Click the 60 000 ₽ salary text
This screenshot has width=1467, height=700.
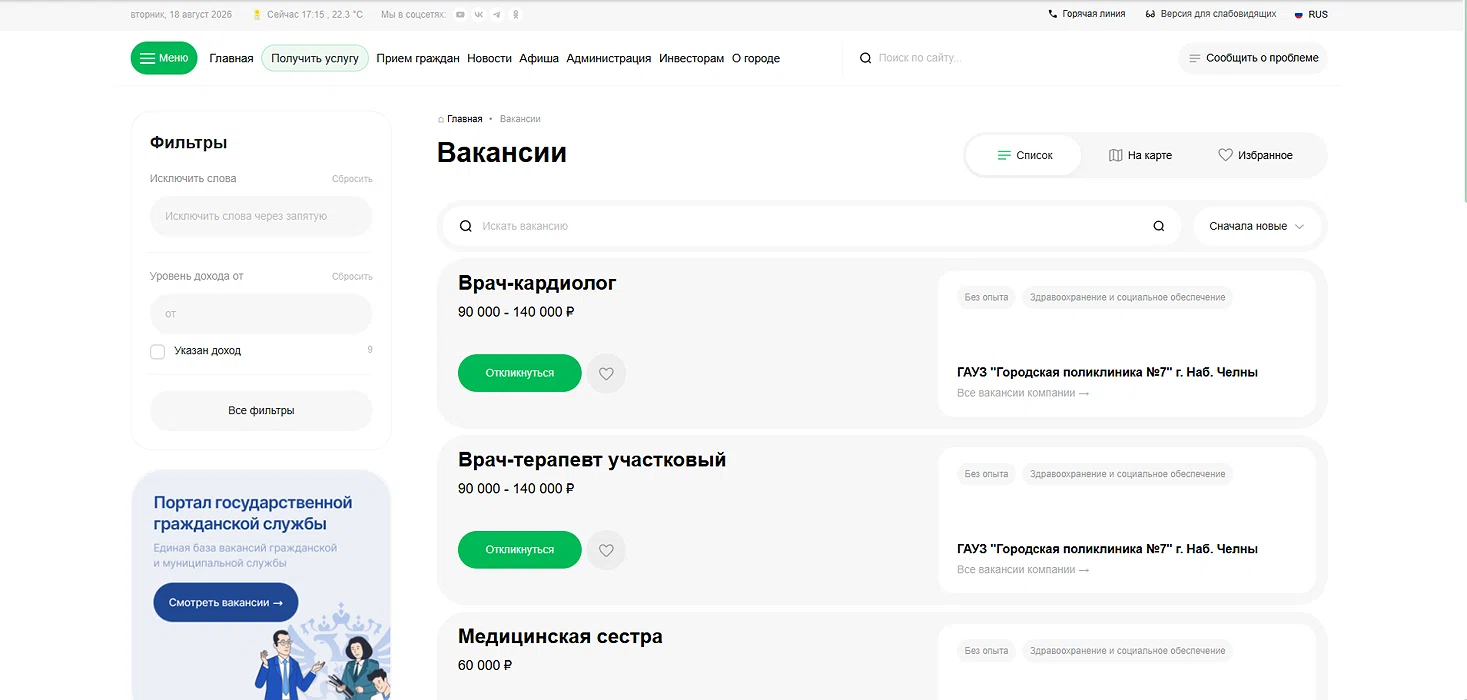click(x=485, y=665)
